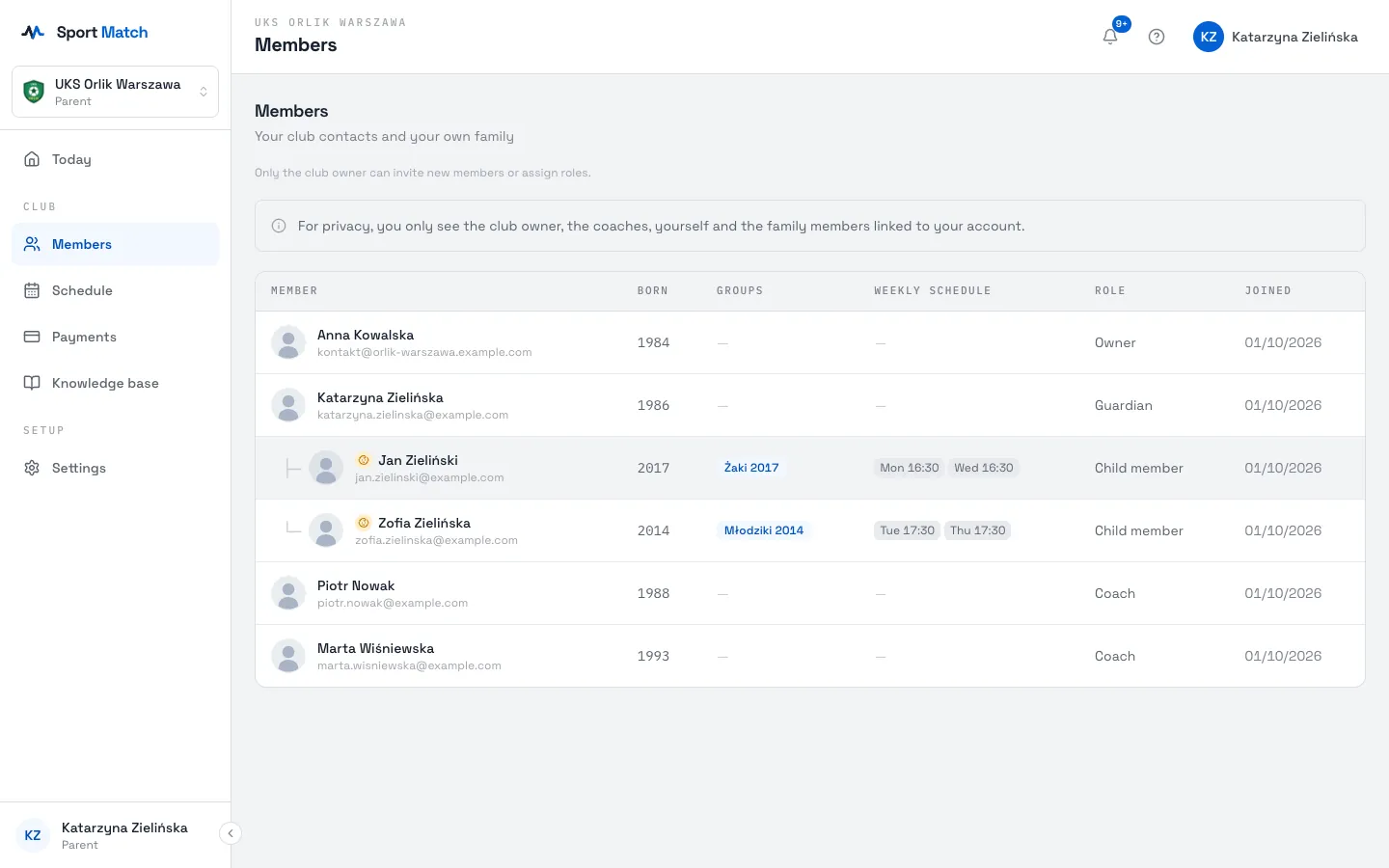Viewport: 1389px width, 868px height.
Task: Click the kontakt@orlik-warszawa.example.com email
Action: click(x=424, y=353)
